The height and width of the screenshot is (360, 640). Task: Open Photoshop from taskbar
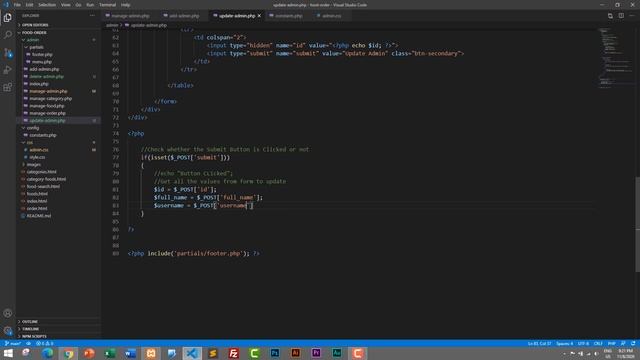point(275,353)
